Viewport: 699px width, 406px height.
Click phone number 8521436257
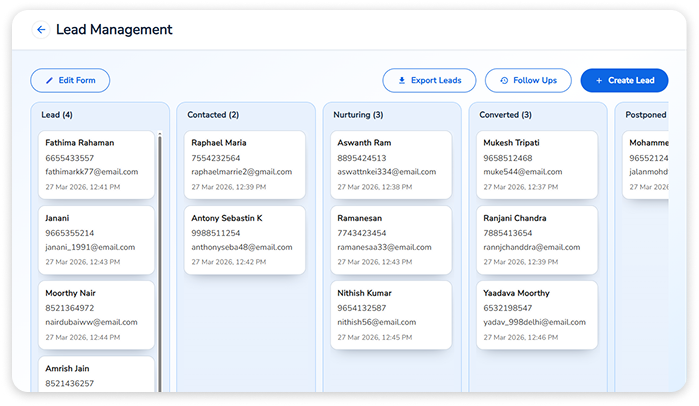(x=70, y=384)
